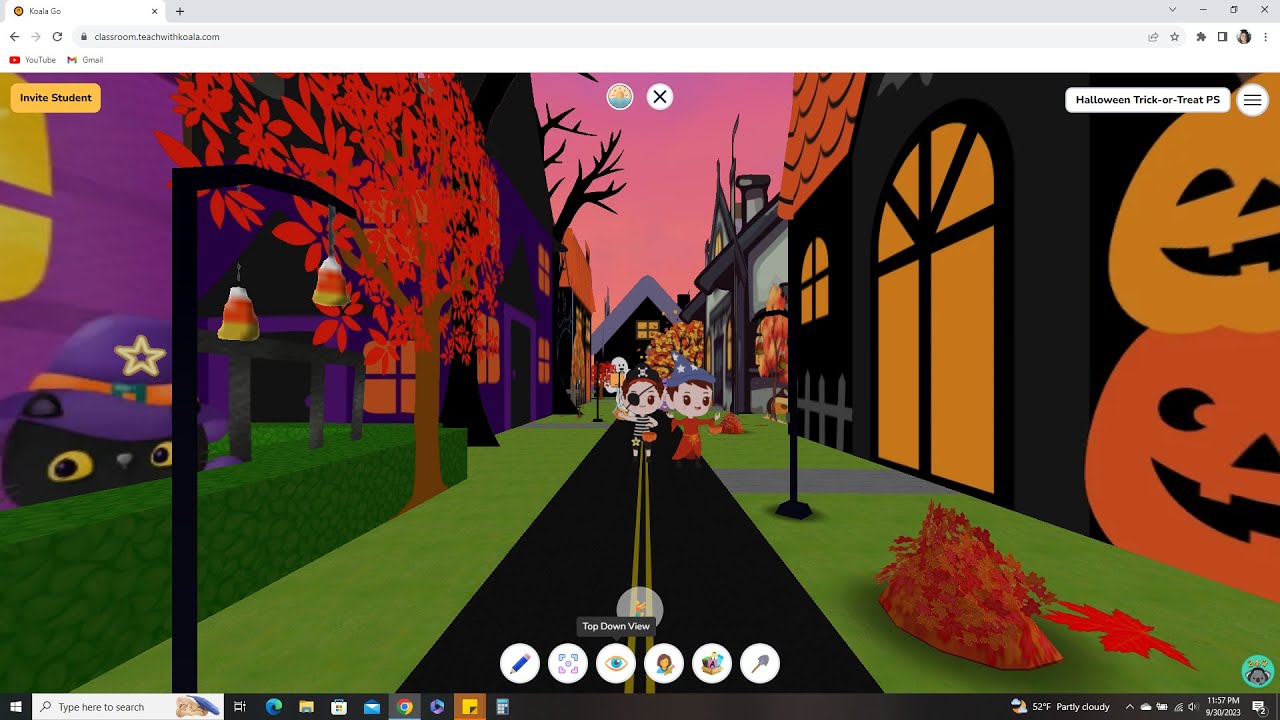Close the Koala Go tab
The width and height of the screenshot is (1280, 720).
(155, 11)
